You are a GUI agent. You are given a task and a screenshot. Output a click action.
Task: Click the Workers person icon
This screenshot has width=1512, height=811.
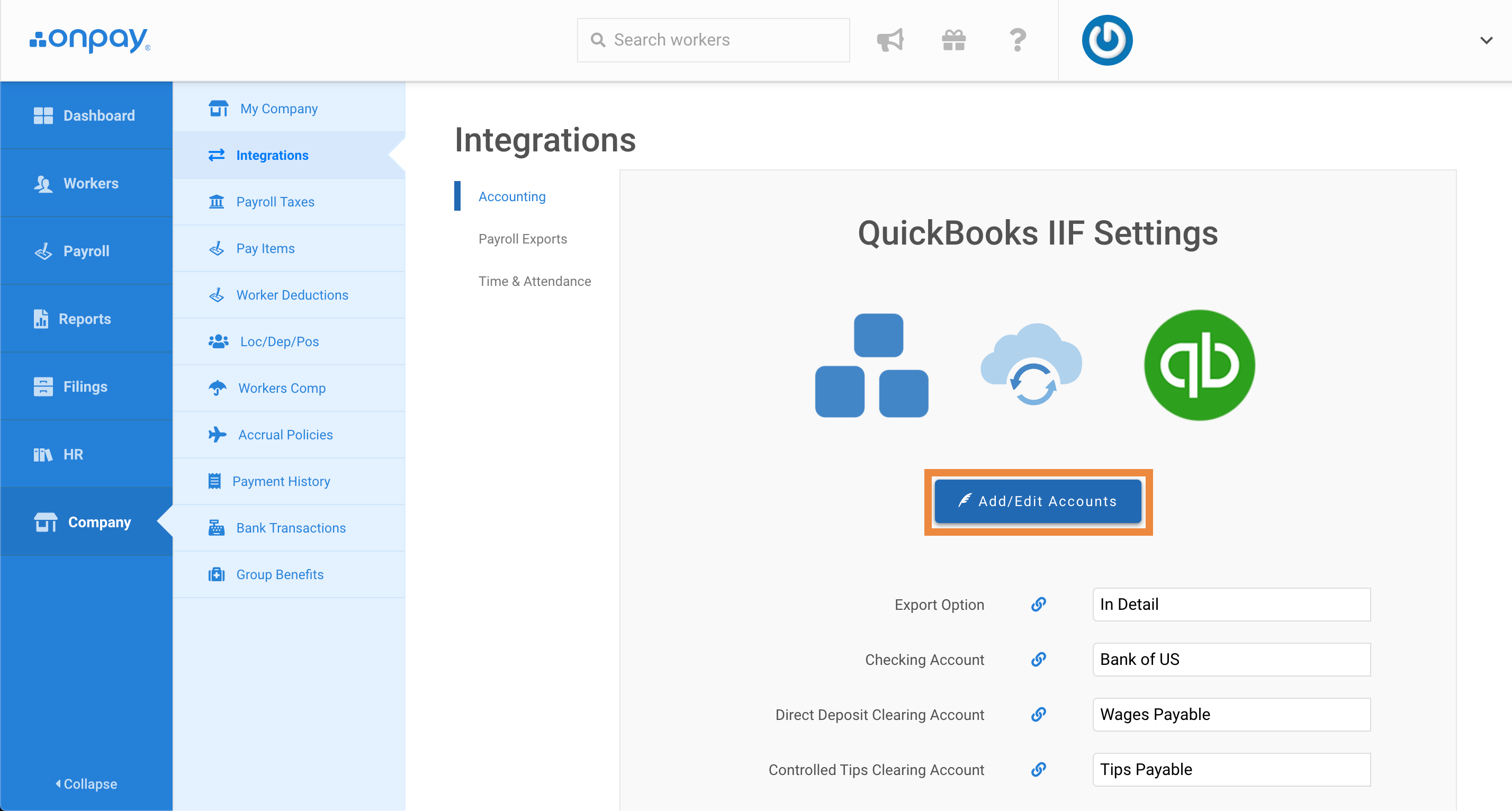[43, 184]
